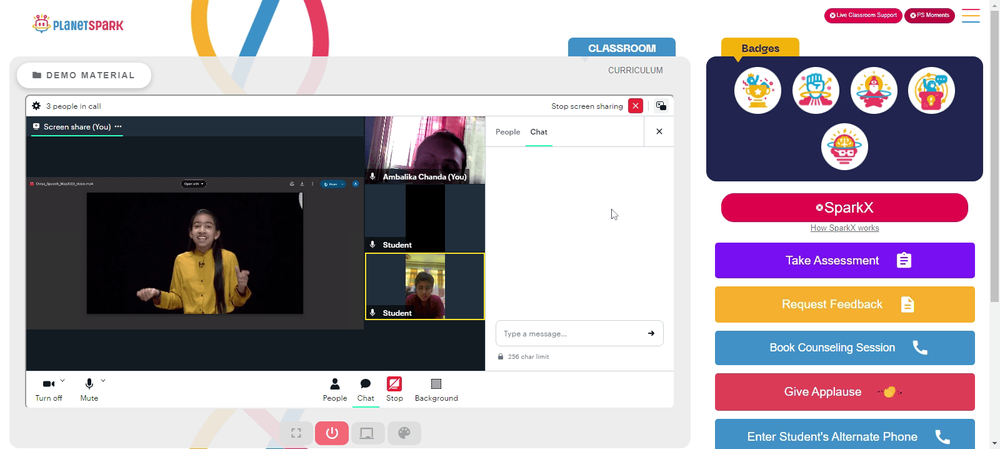Select the trophy star badge
The height and width of the screenshot is (449, 1000).
click(x=758, y=91)
